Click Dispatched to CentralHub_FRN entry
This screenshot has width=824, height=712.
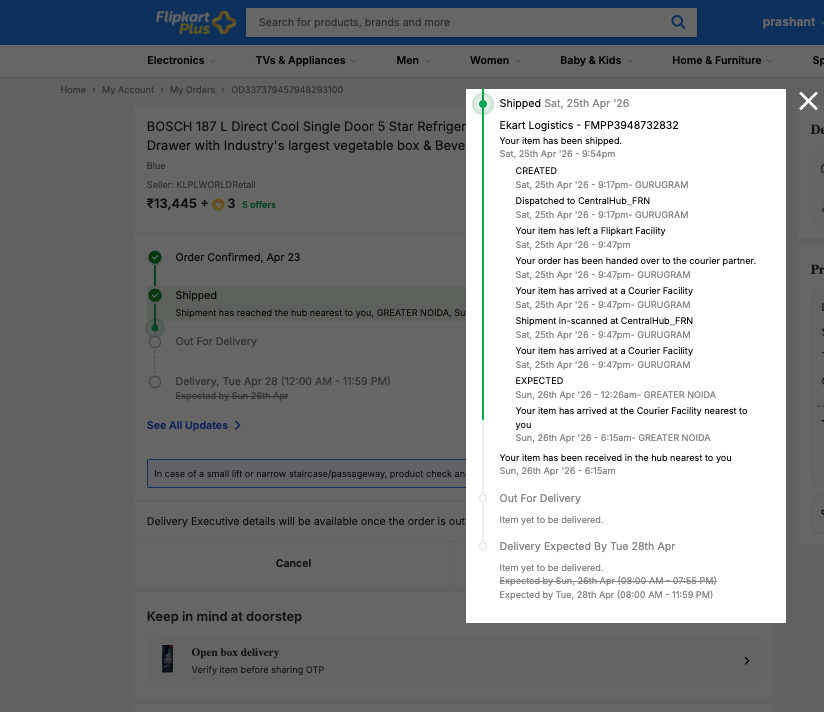(x=582, y=201)
